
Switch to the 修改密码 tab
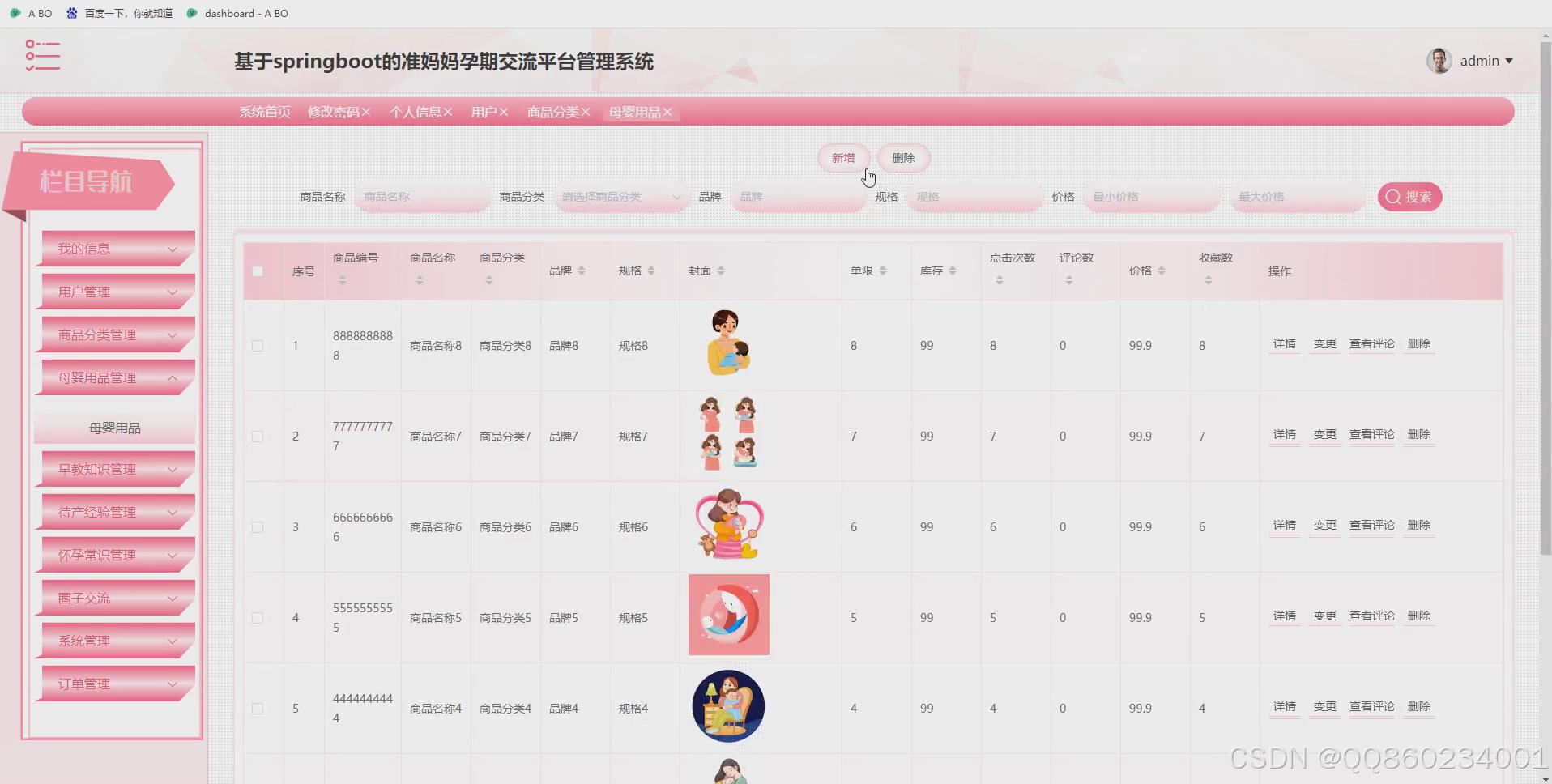point(333,112)
